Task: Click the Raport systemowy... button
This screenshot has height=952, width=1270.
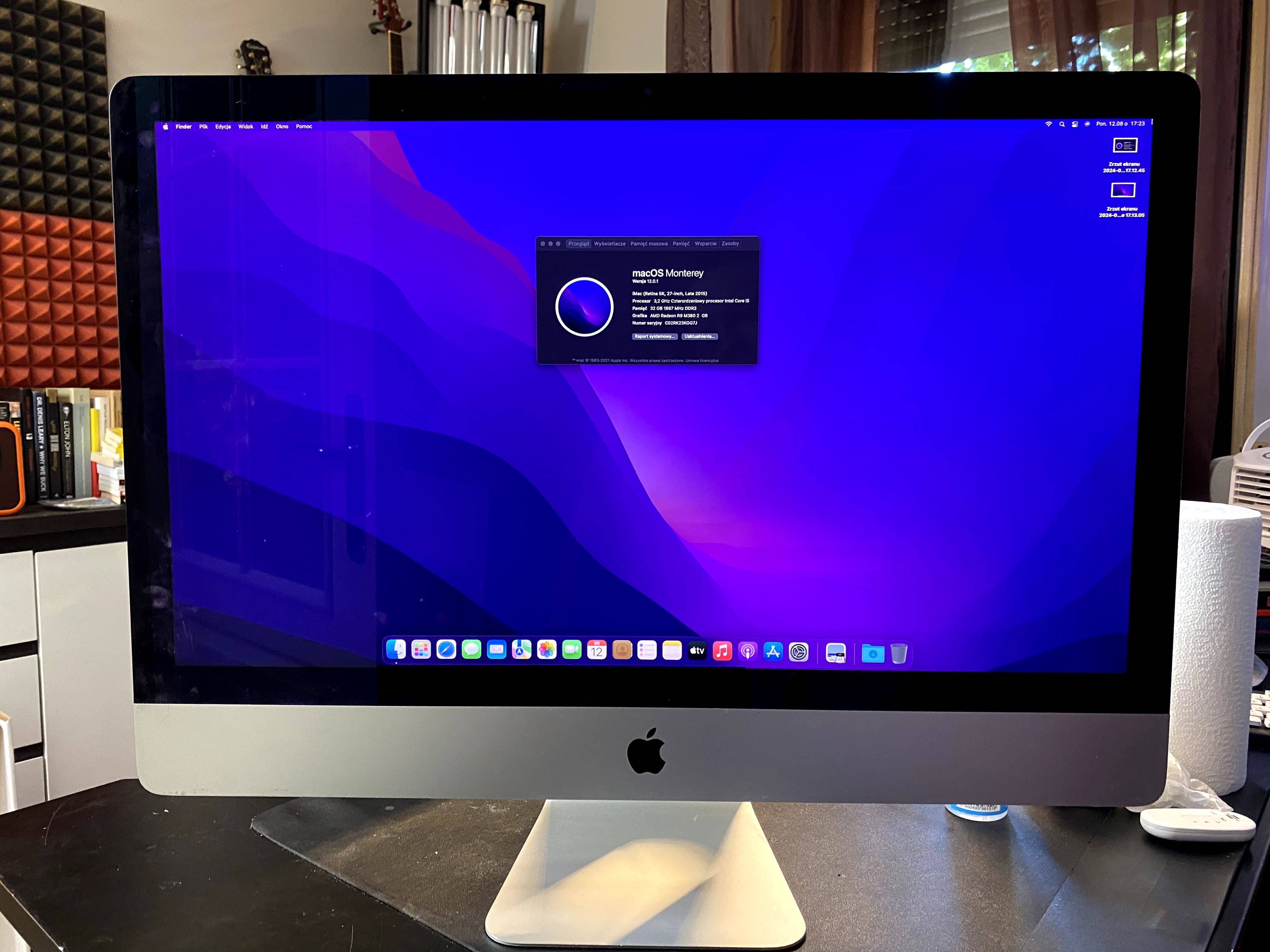Action: (x=655, y=336)
